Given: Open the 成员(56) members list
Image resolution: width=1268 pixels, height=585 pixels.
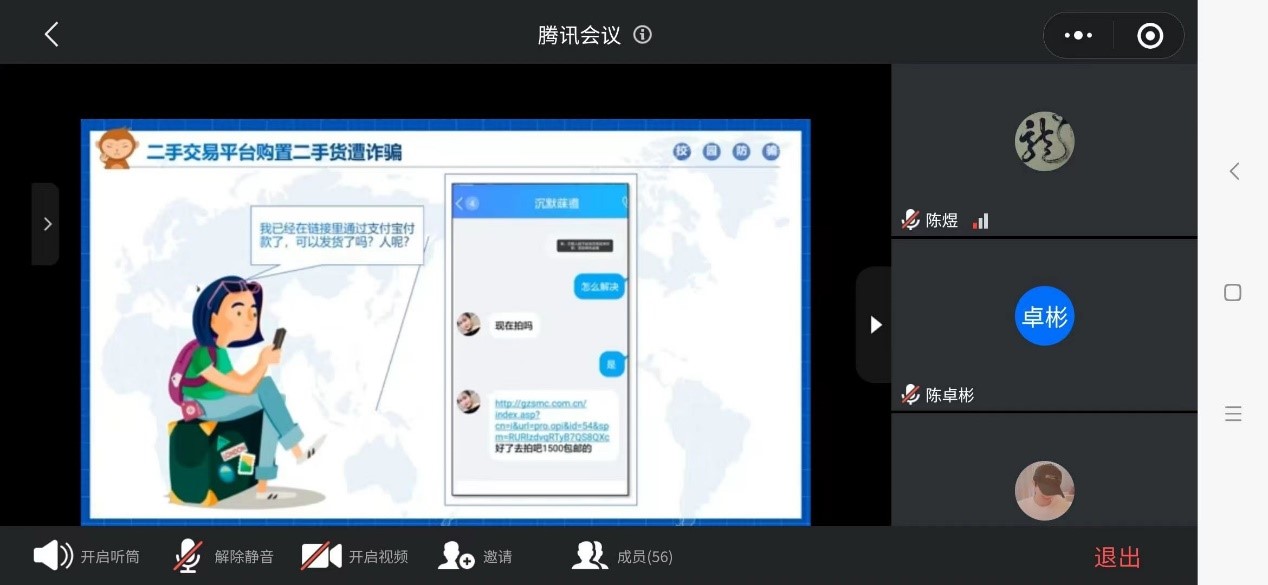Looking at the screenshot, I should pos(622,556).
